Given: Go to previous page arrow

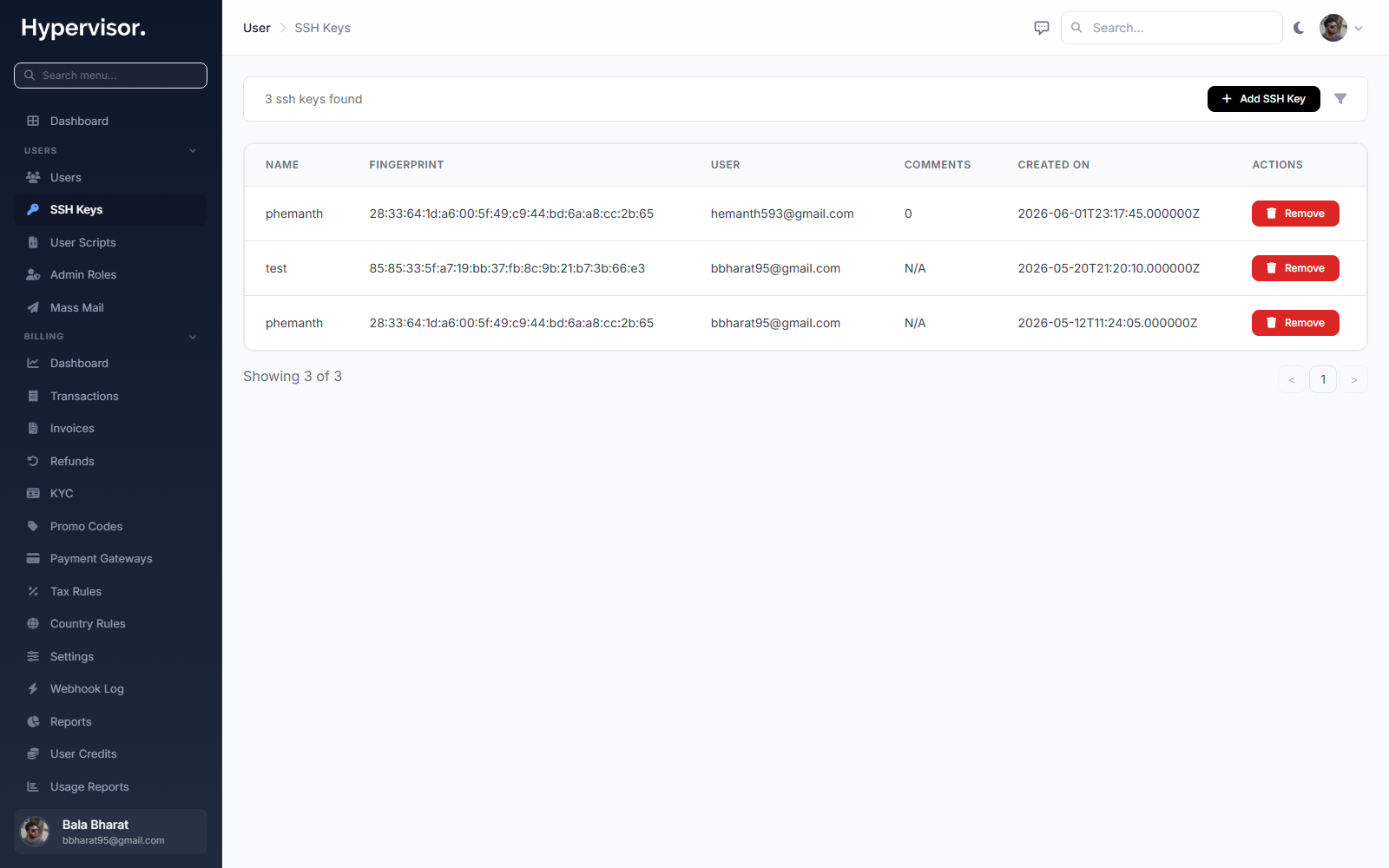Looking at the screenshot, I should pyautogui.click(x=1292, y=379).
